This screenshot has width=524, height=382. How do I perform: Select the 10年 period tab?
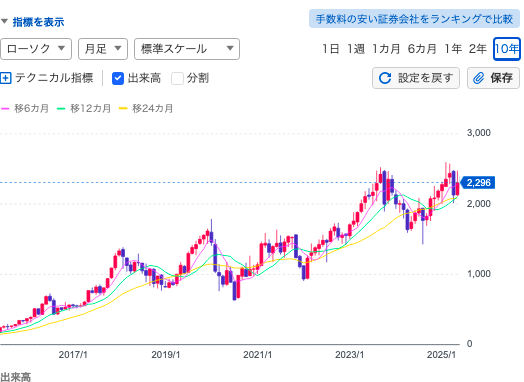[x=507, y=49]
